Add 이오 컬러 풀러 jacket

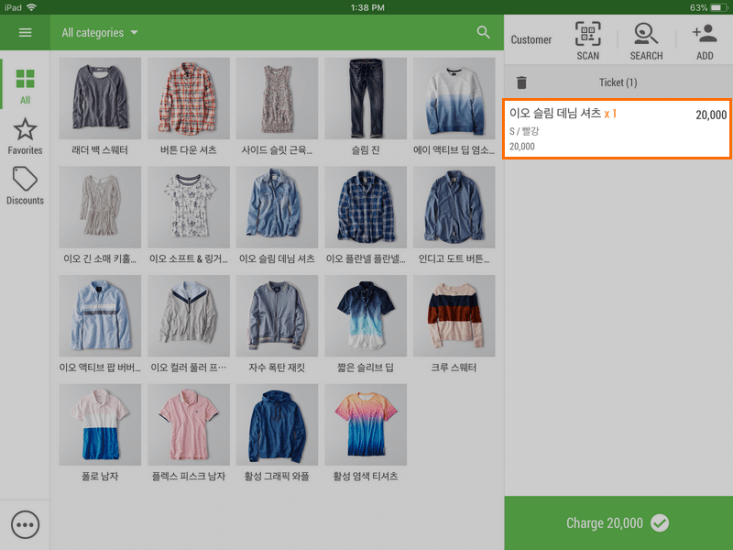pyautogui.click(x=188, y=324)
